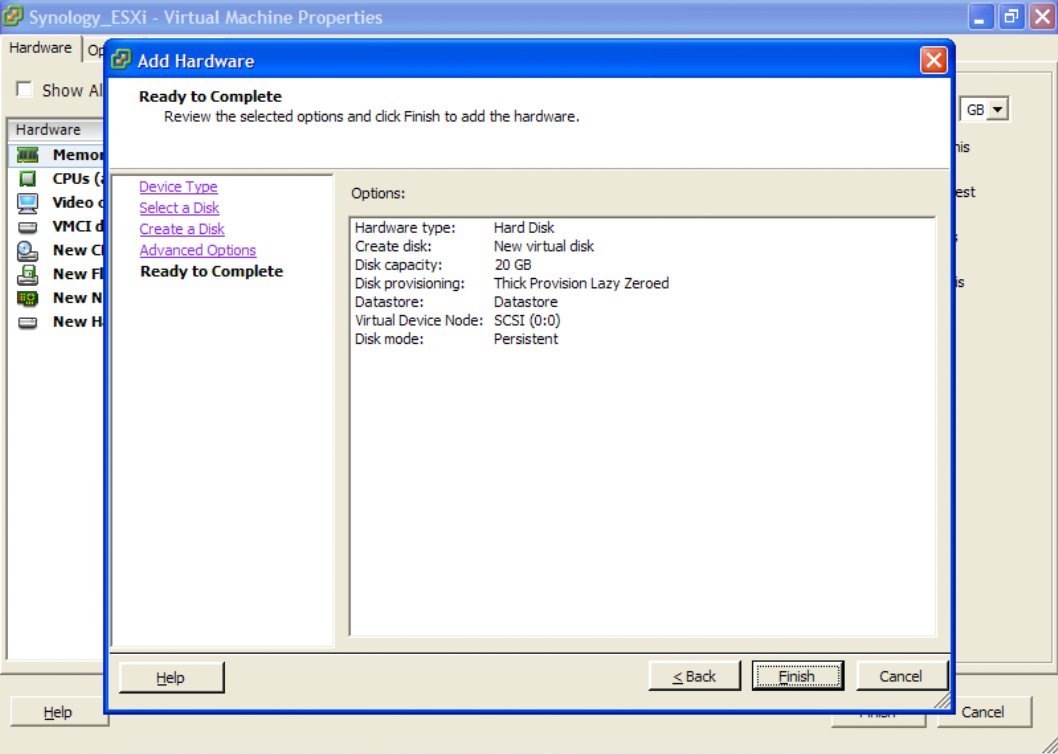The width and height of the screenshot is (1058, 754).
Task: Enable the Show All Devices checkbox
Action: coord(24,90)
